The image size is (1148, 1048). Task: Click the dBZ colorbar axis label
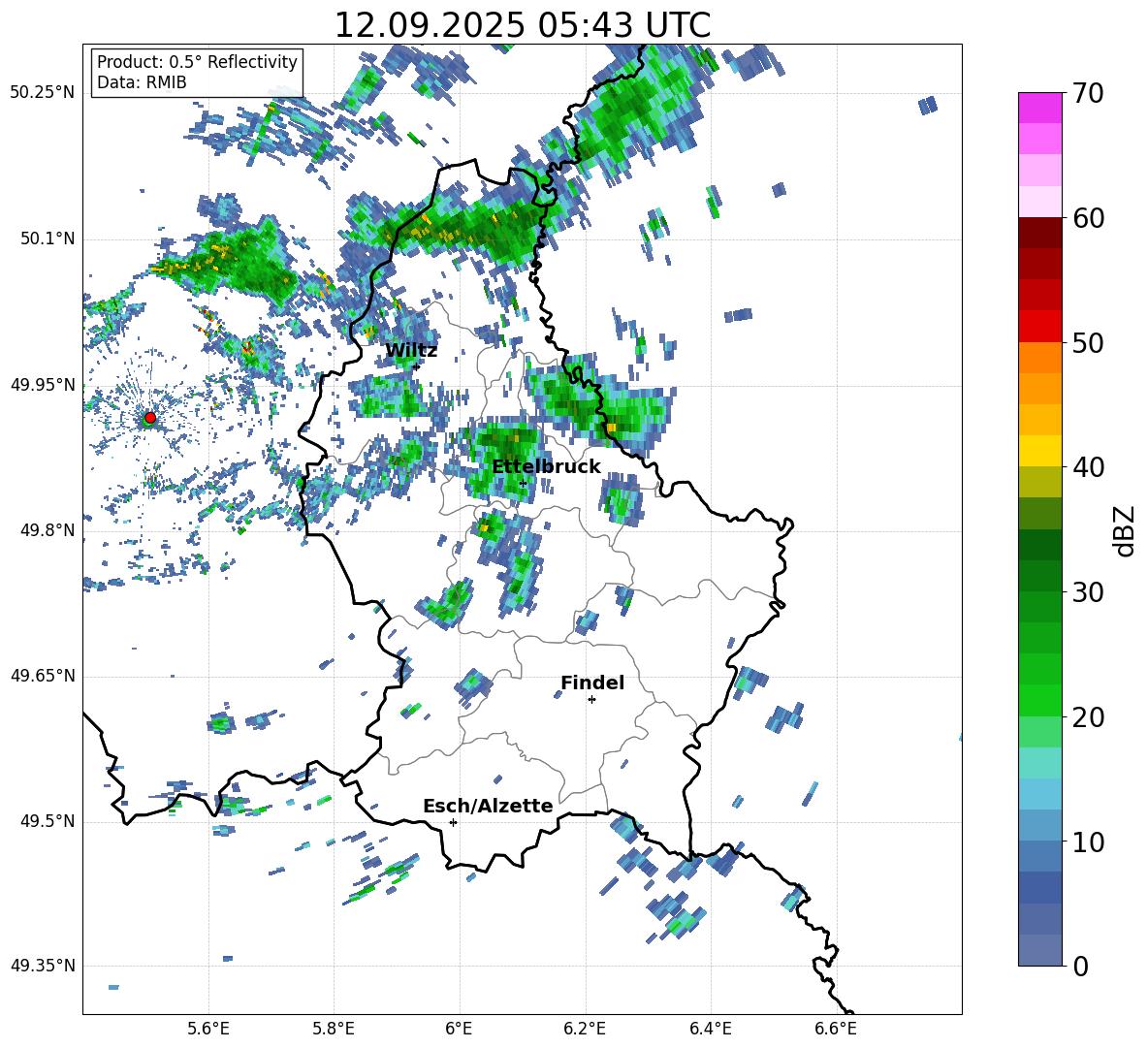point(1126,530)
